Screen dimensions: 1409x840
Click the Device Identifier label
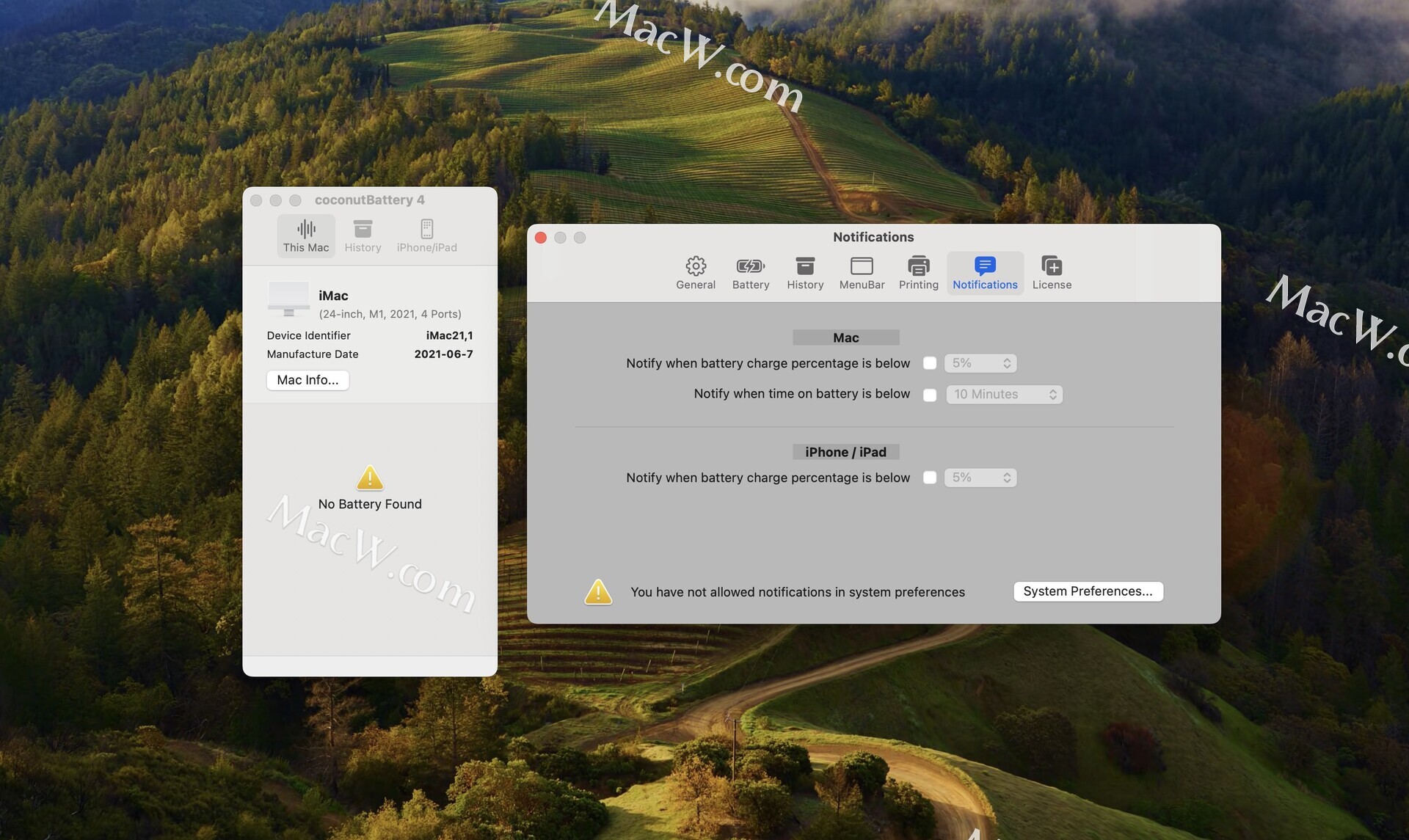coord(308,335)
